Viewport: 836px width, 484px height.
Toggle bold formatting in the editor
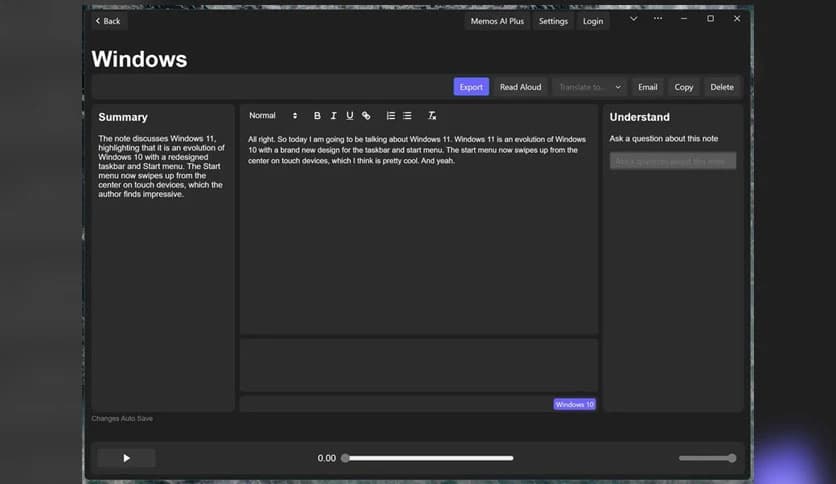click(x=317, y=116)
